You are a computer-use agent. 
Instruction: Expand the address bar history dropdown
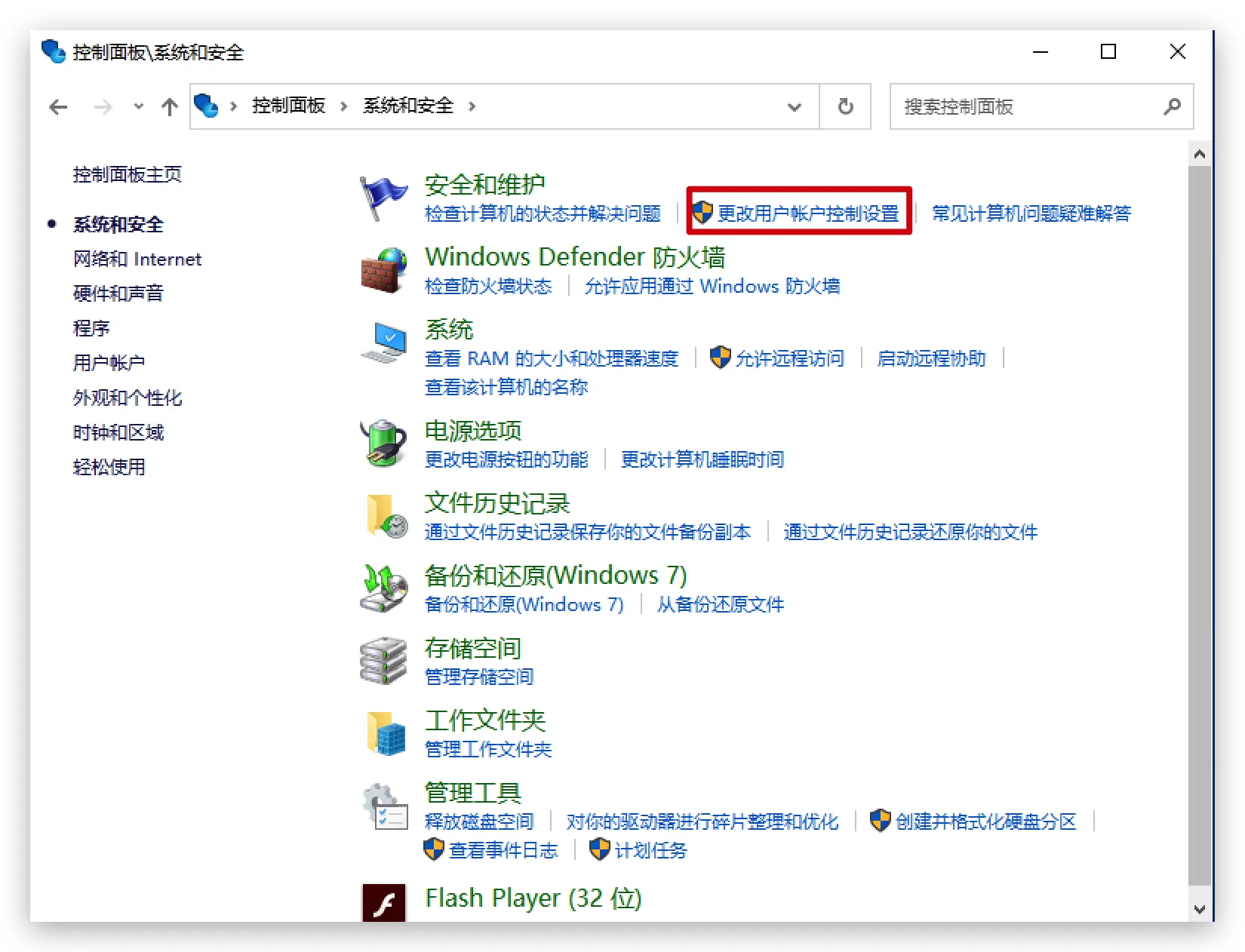click(x=794, y=106)
